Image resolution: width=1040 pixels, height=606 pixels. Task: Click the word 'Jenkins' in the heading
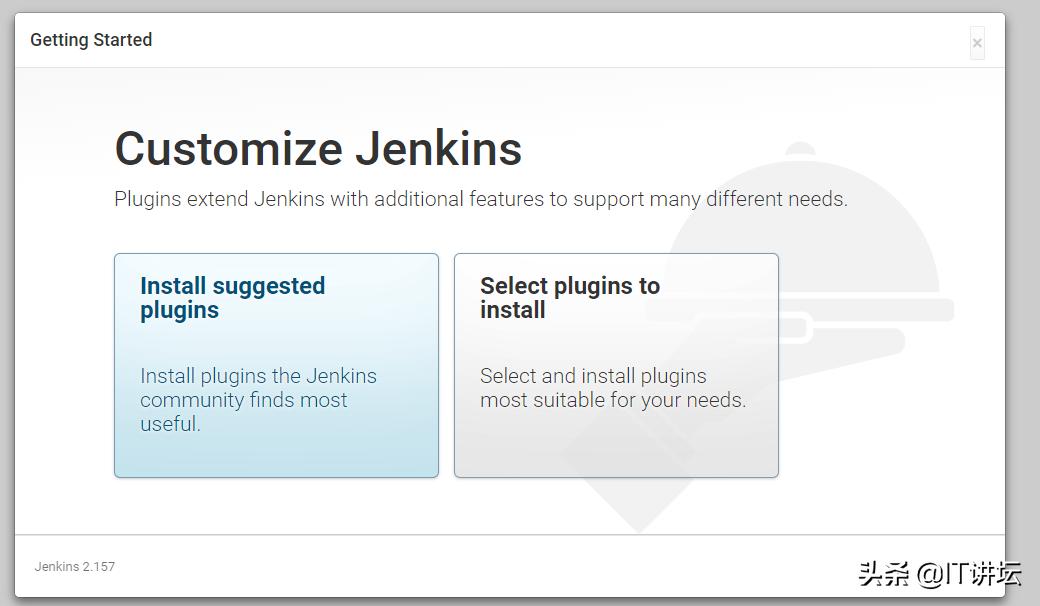click(438, 149)
